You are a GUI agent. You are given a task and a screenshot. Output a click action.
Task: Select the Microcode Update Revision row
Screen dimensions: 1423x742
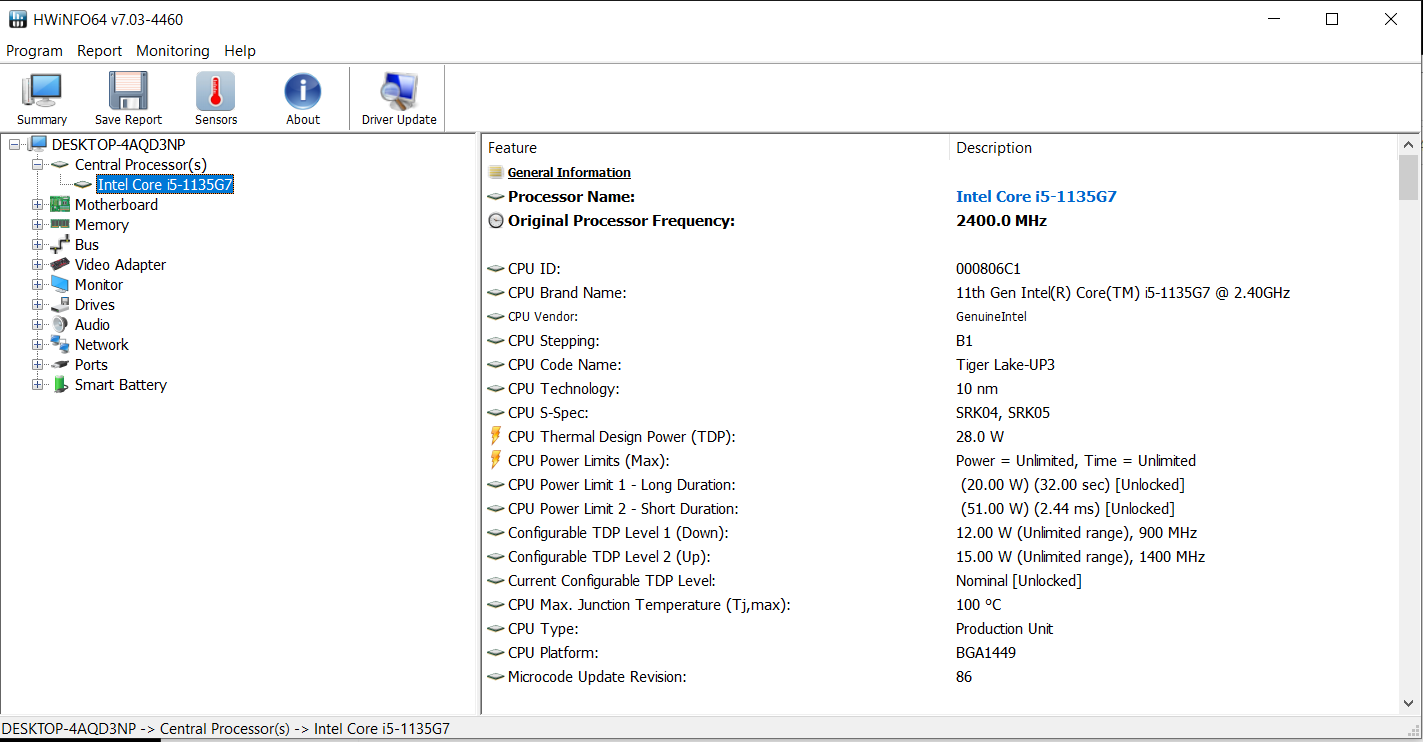[940, 677]
